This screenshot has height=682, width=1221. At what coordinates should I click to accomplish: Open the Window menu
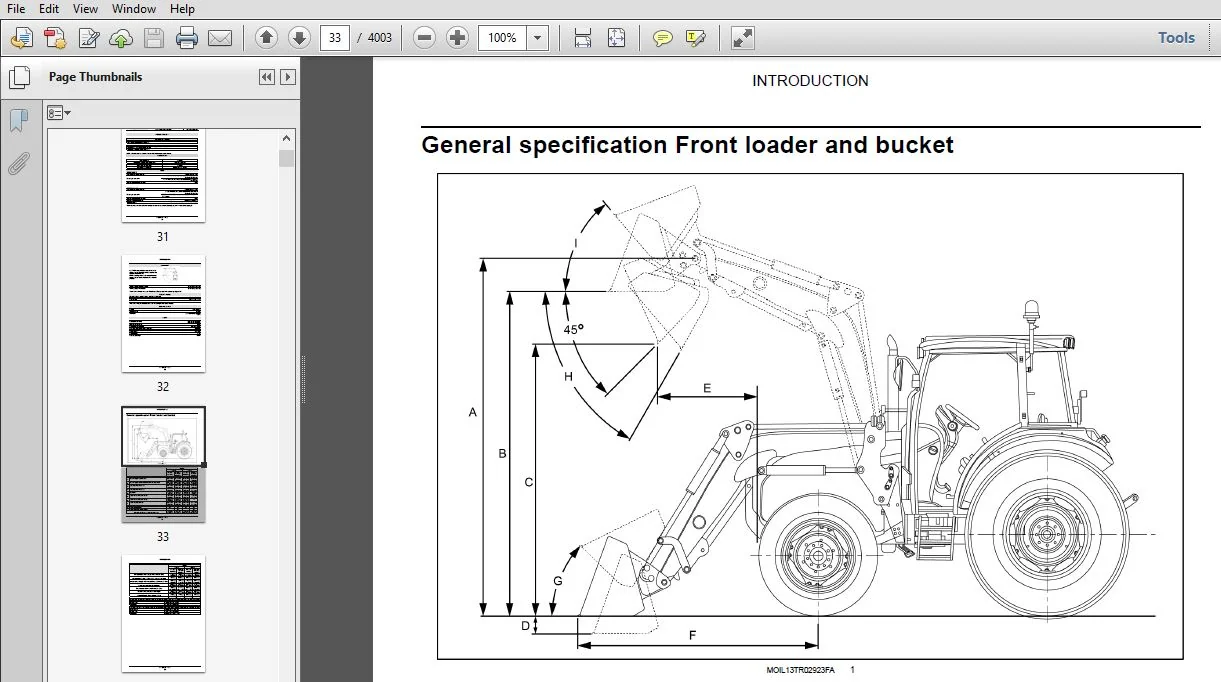pyautogui.click(x=134, y=9)
